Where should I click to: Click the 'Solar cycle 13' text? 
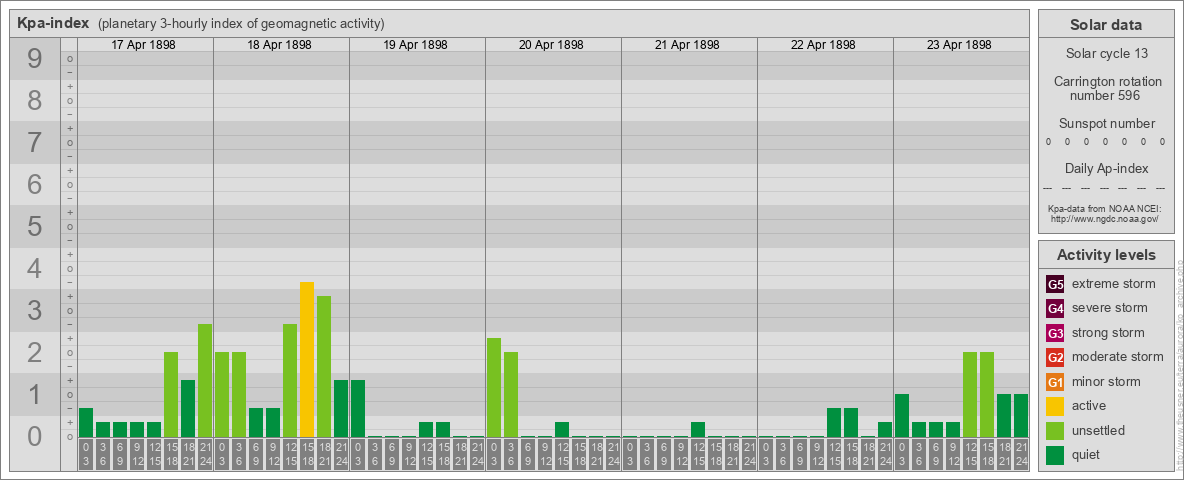[1106, 54]
